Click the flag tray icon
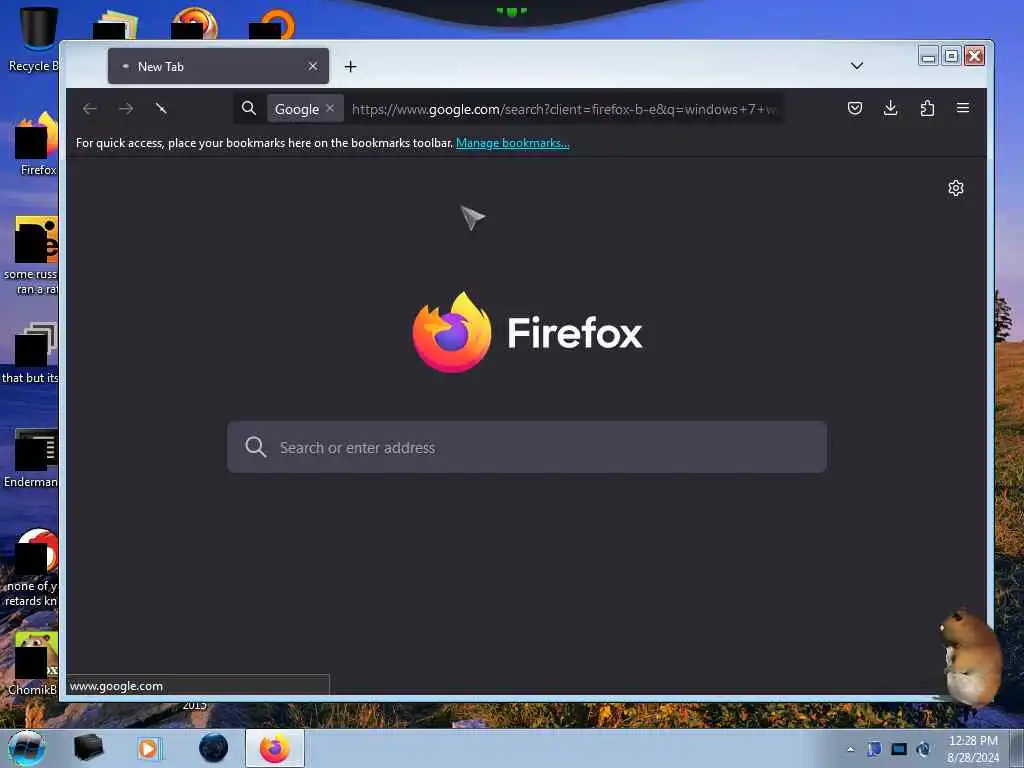The image size is (1024, 768). coord(874,749)
